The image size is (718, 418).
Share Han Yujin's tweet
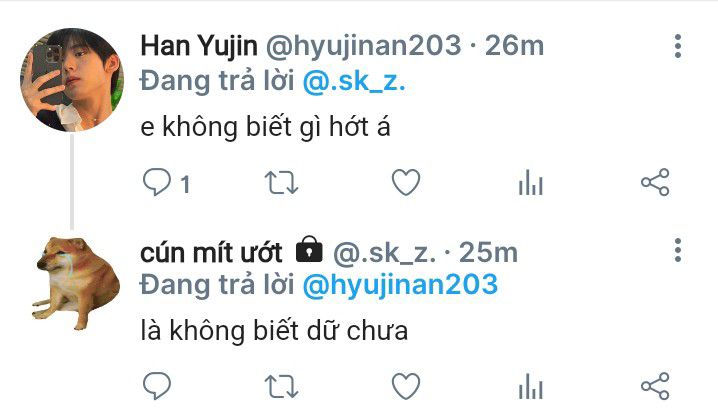pos(655,182)
